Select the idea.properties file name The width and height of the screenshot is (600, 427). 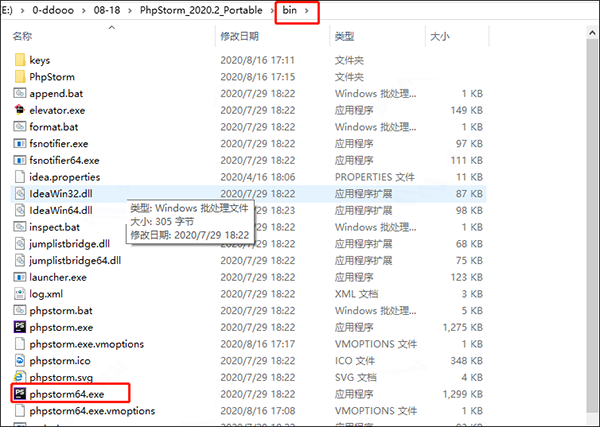point(65,177)
